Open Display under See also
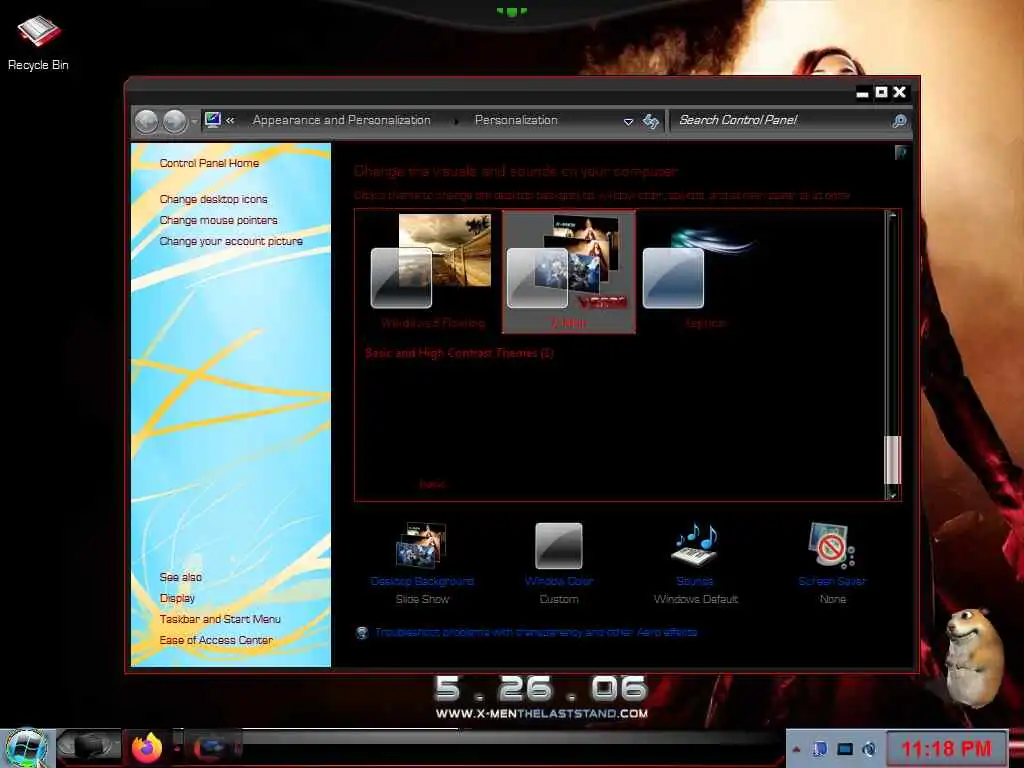The height and width of the screenshot is (768, 1024). tap(177, 598)
